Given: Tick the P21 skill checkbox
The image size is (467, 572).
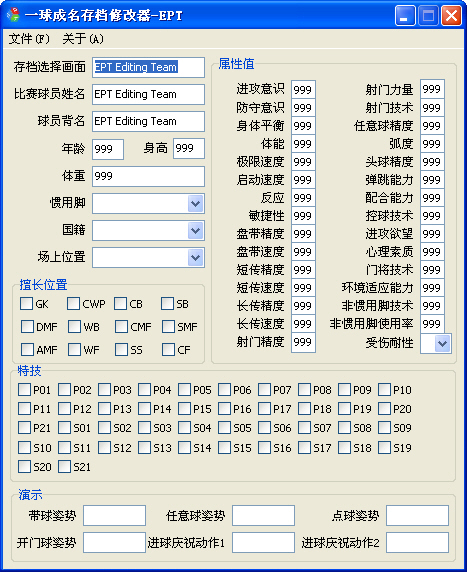Looking at the screenshot, I should (x=24, y=428).
